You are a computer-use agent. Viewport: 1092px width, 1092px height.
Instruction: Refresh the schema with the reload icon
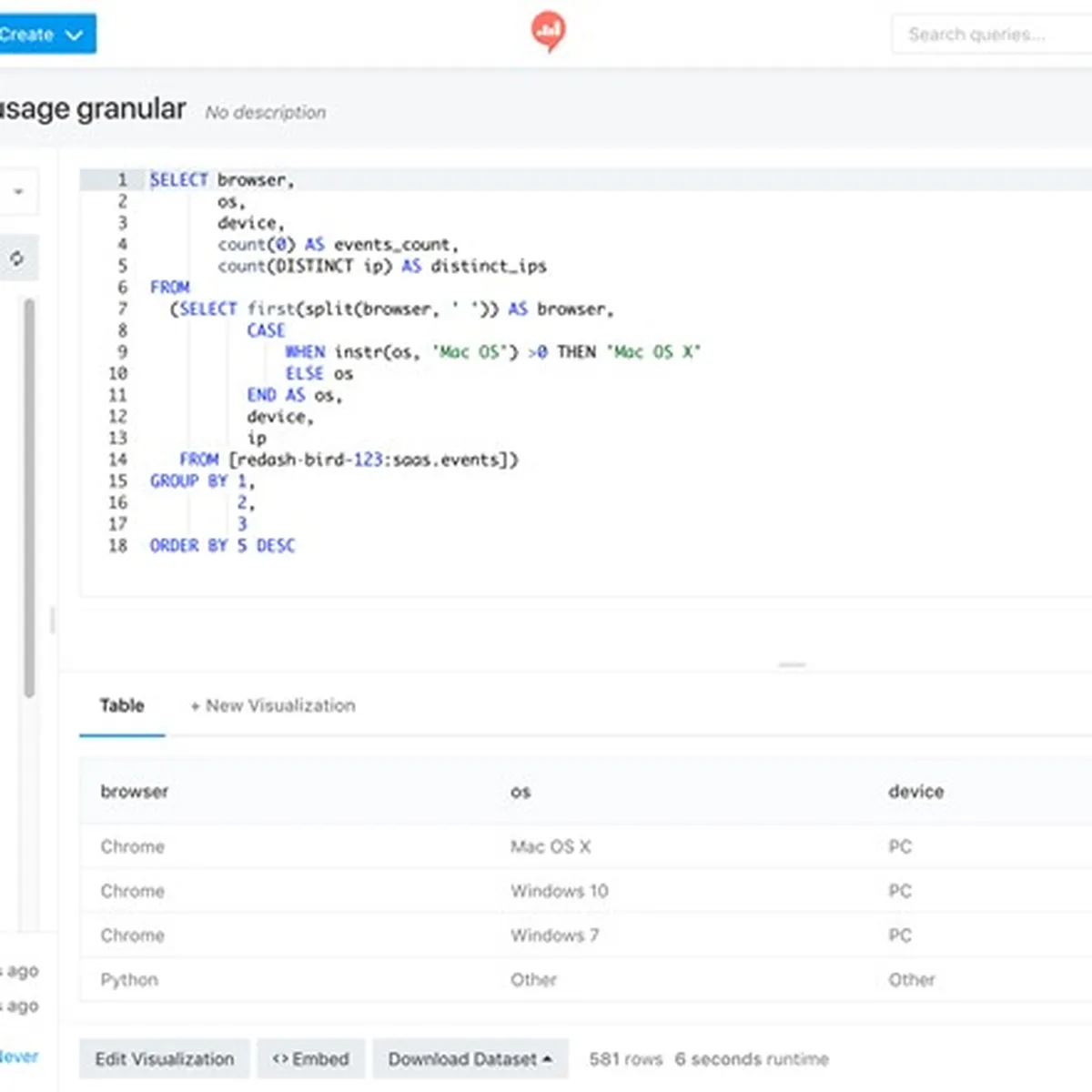tap(16, 258)
